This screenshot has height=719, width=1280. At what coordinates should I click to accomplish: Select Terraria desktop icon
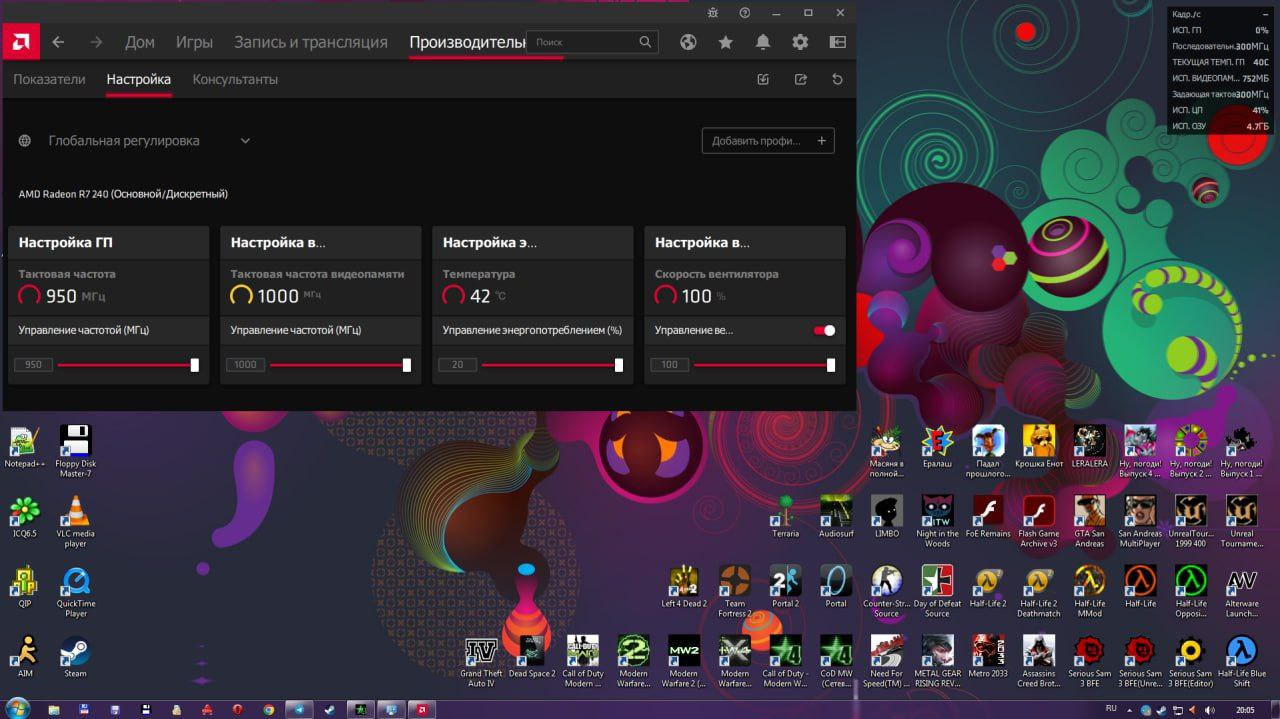[x=785, y=517]
